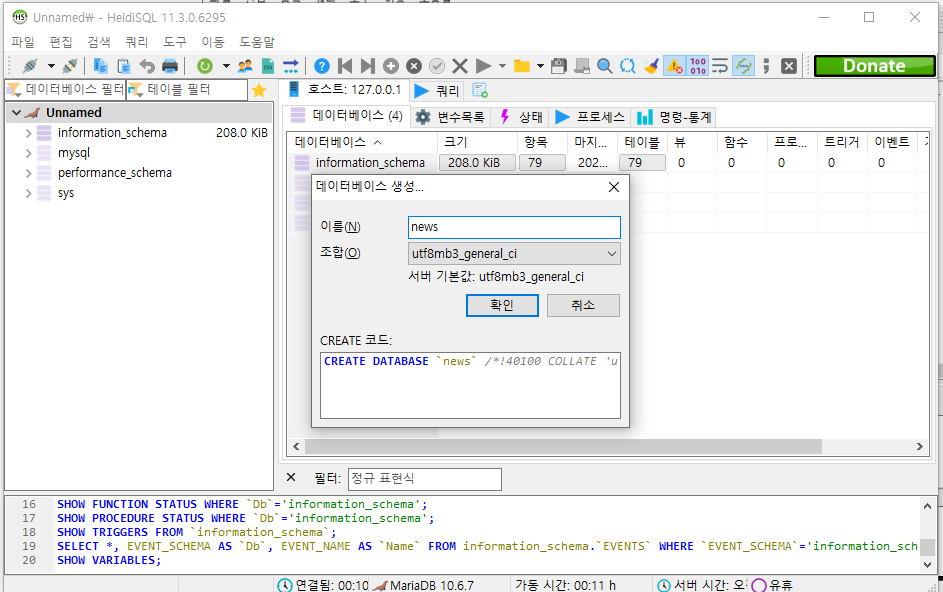943x592 pixels.
Task: Open the 파일 menu
Action: (23, 42)
